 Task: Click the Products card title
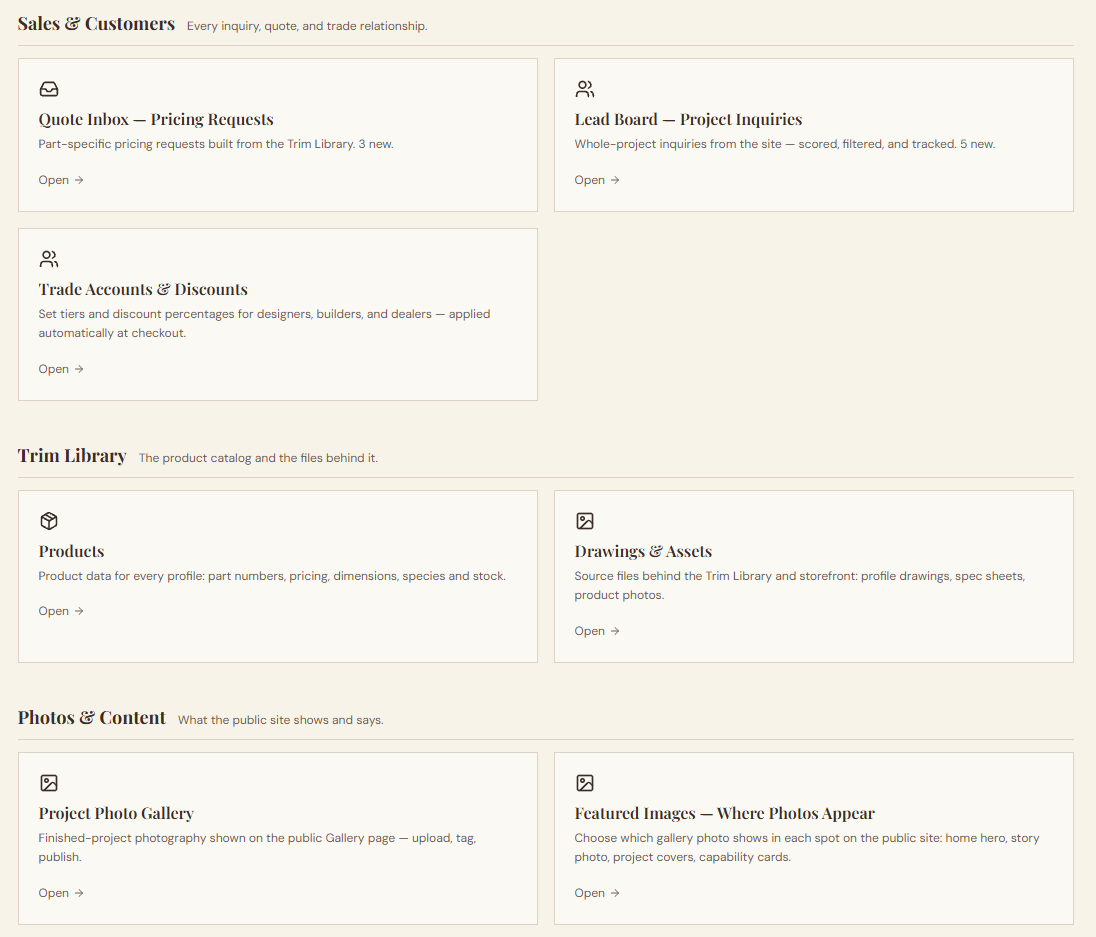[71, 551]
